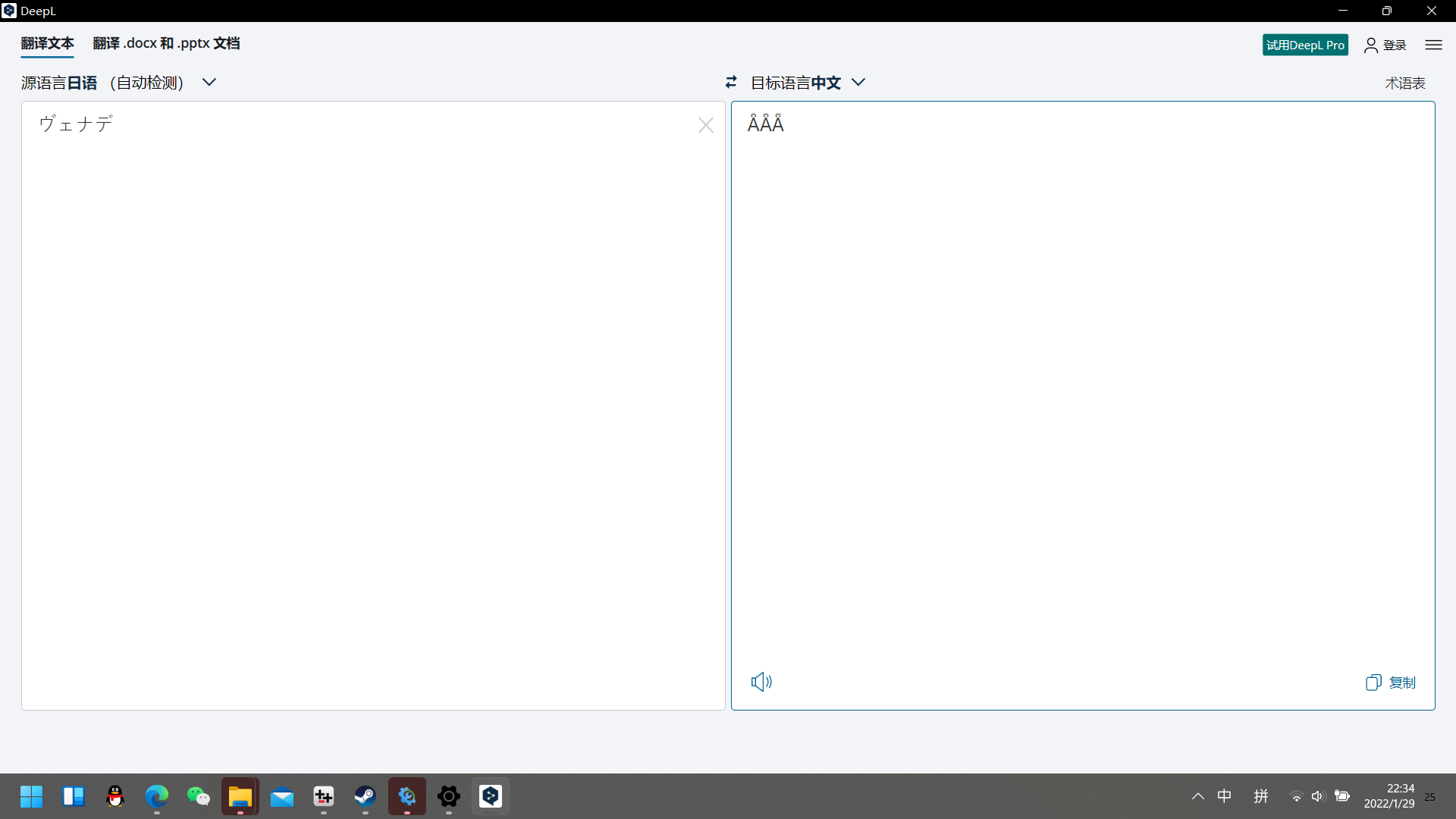The image size is (1456, 819).
Task: Switch to 翻译 .docx 和 .pptx 文档 tab
Action: 166,43
